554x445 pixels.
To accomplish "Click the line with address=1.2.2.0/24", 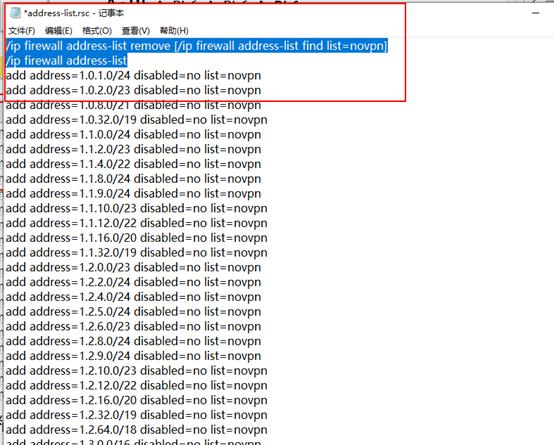I will coord(134,282).
